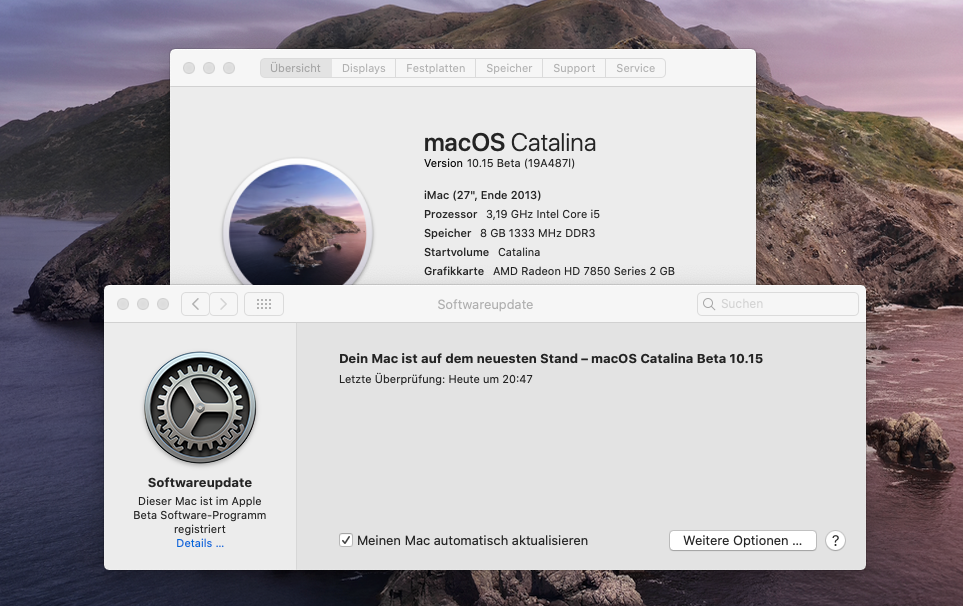Click Apple Beta Software-Programm registriert text
This screenshot has height=606, width=963.
200,515
